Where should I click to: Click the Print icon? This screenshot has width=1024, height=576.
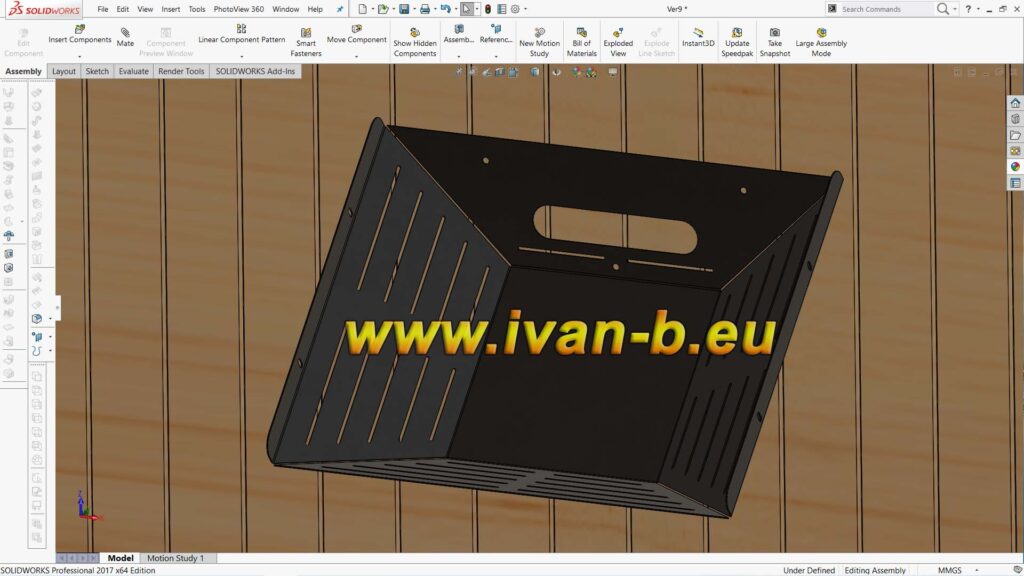click(x=424, y=9)
